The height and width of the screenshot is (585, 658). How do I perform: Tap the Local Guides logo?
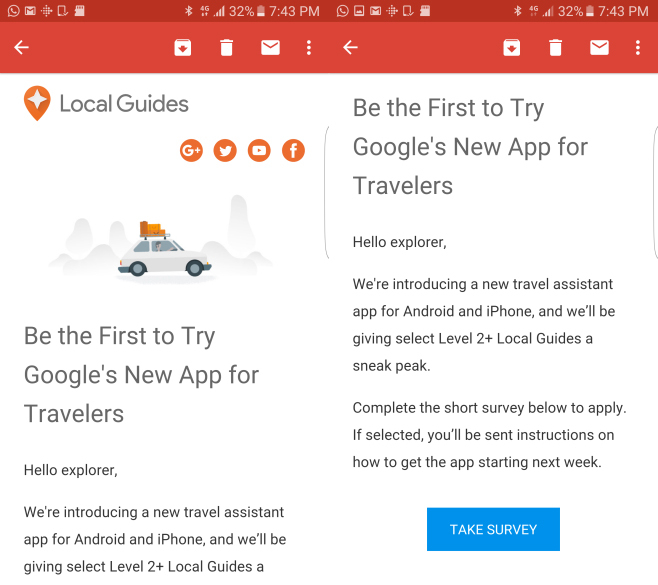tap(106, 103)
